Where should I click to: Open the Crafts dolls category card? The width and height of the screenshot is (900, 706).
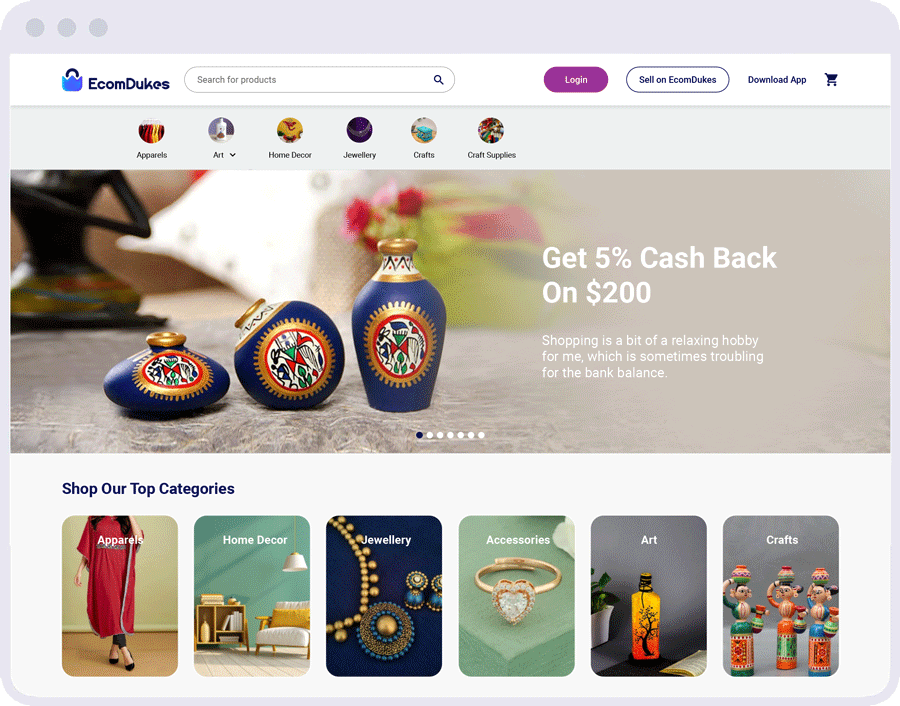point(781,596)
